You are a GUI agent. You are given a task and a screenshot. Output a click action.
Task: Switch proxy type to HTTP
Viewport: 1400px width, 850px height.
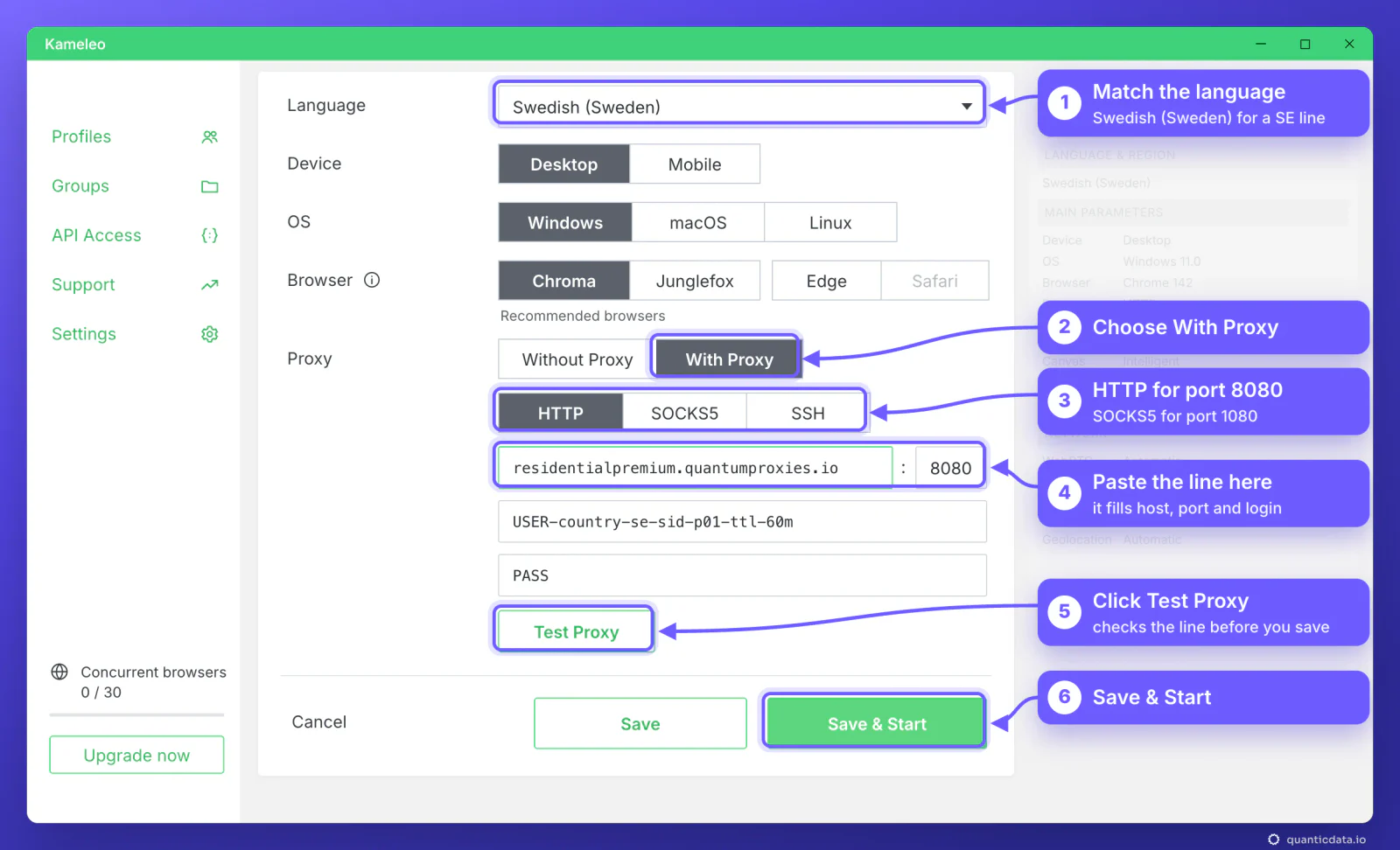point(560,413)
